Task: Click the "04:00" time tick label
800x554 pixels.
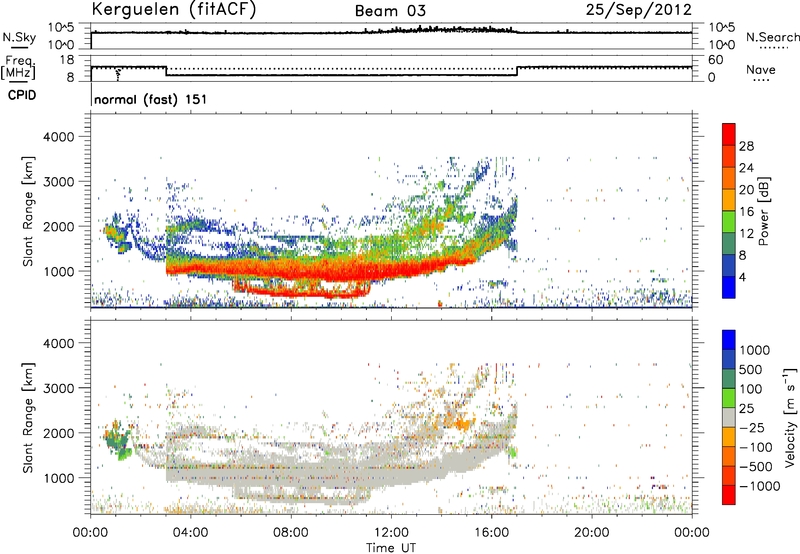Action: [x=190, y=533]
